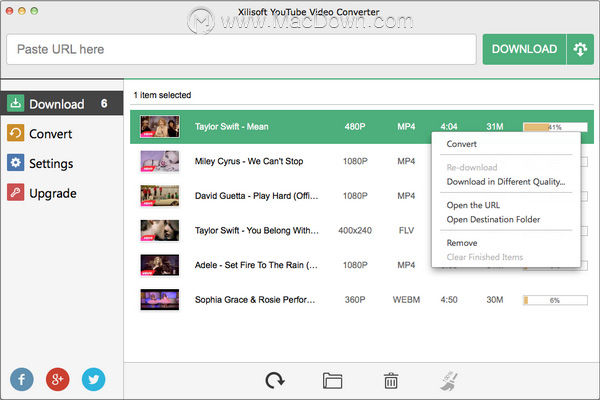This screenshot has height=400, width=600.
Task: Focus the Paste URL here field
Action: coord(241,49)
